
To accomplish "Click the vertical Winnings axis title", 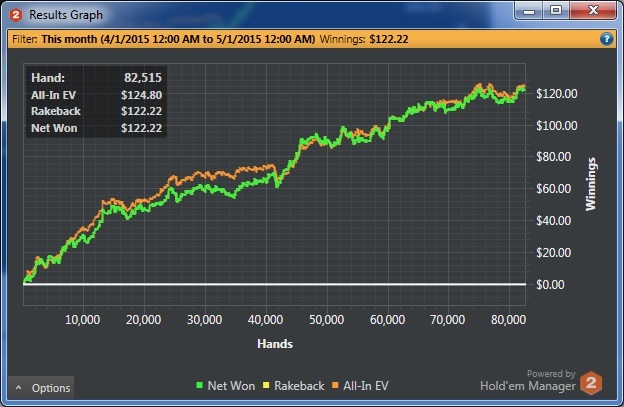I will coord(591,184).
